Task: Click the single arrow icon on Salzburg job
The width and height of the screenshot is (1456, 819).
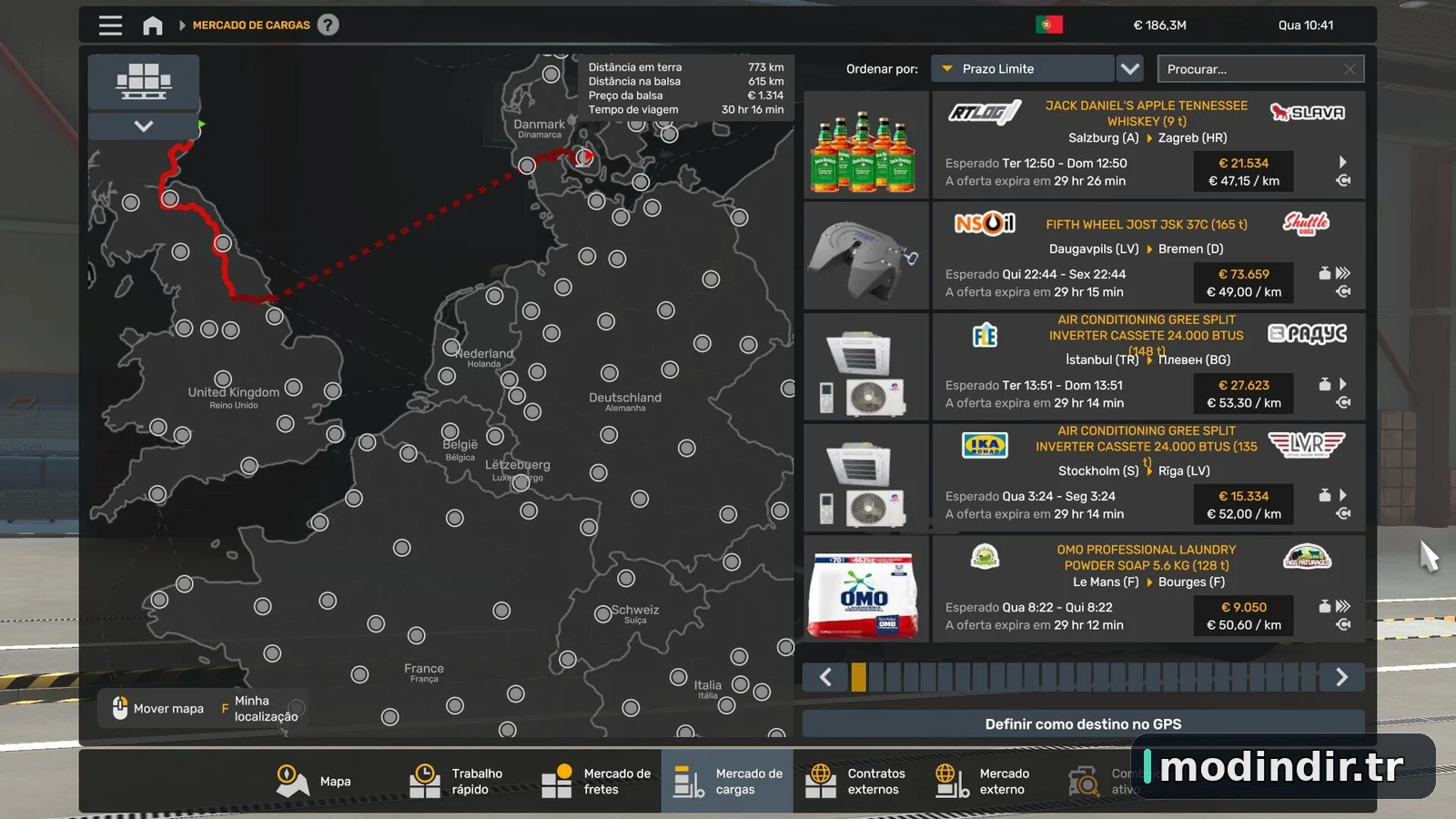Action: click(x=1342, y=162)
